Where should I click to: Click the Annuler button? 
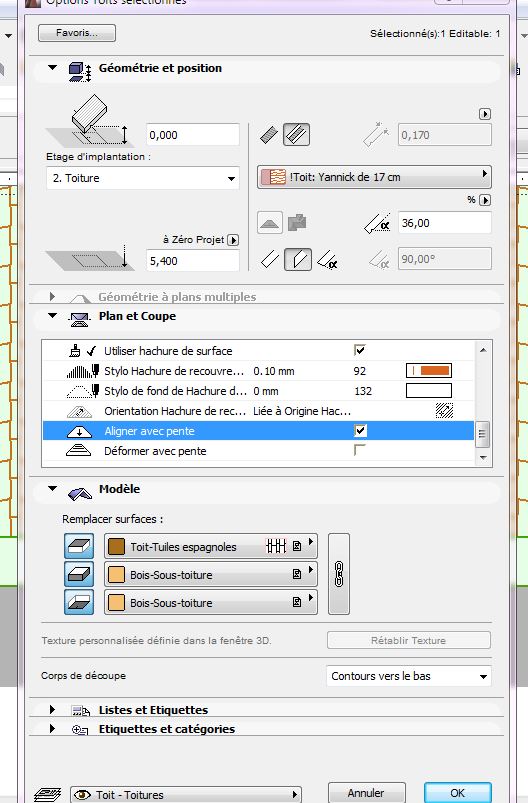pos(366,793)
